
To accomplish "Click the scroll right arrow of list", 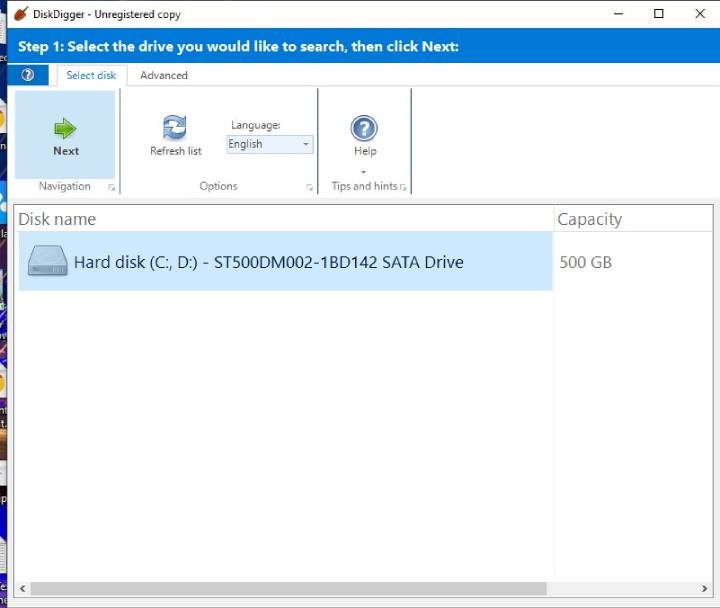I will click(704, 588).
